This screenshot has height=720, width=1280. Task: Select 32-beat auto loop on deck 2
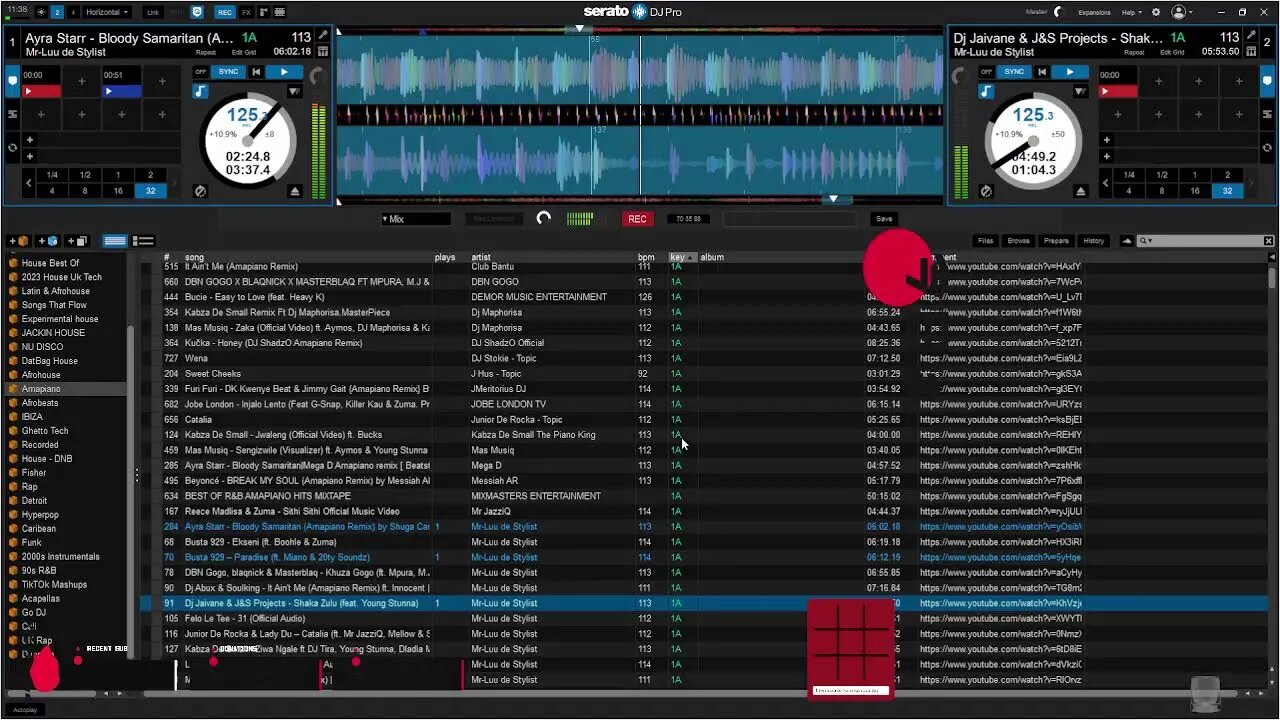1227,190
